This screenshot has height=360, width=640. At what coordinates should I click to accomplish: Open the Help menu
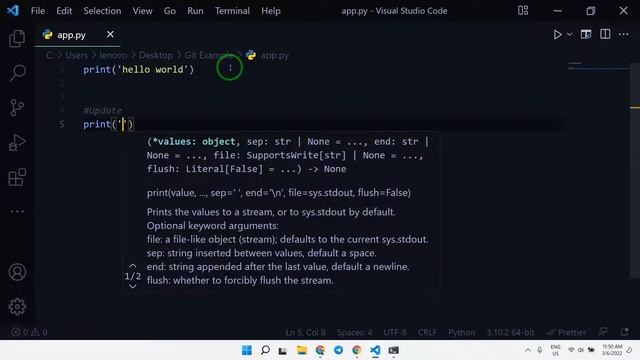click(271, 11)
